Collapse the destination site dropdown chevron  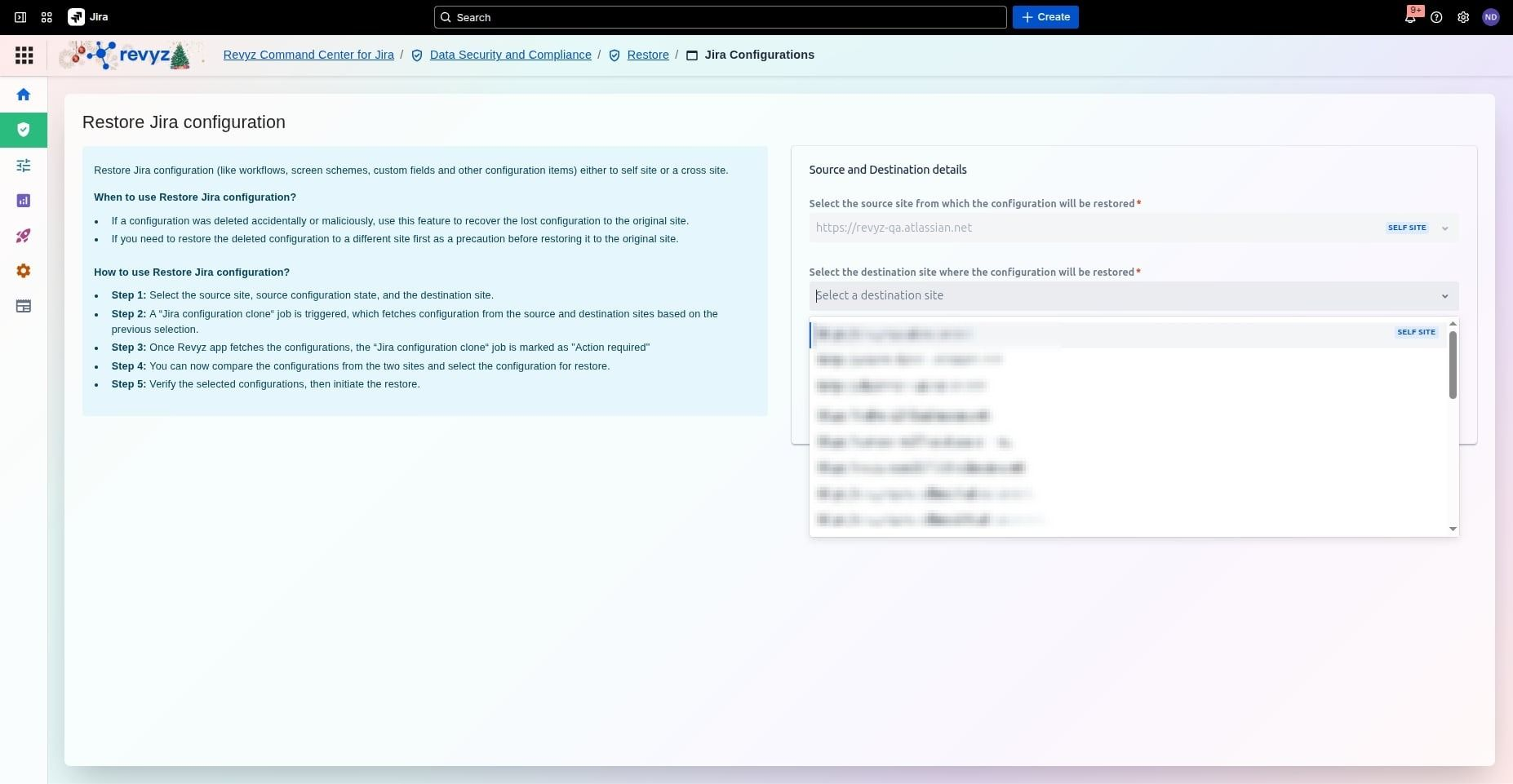coord(1444,296)
